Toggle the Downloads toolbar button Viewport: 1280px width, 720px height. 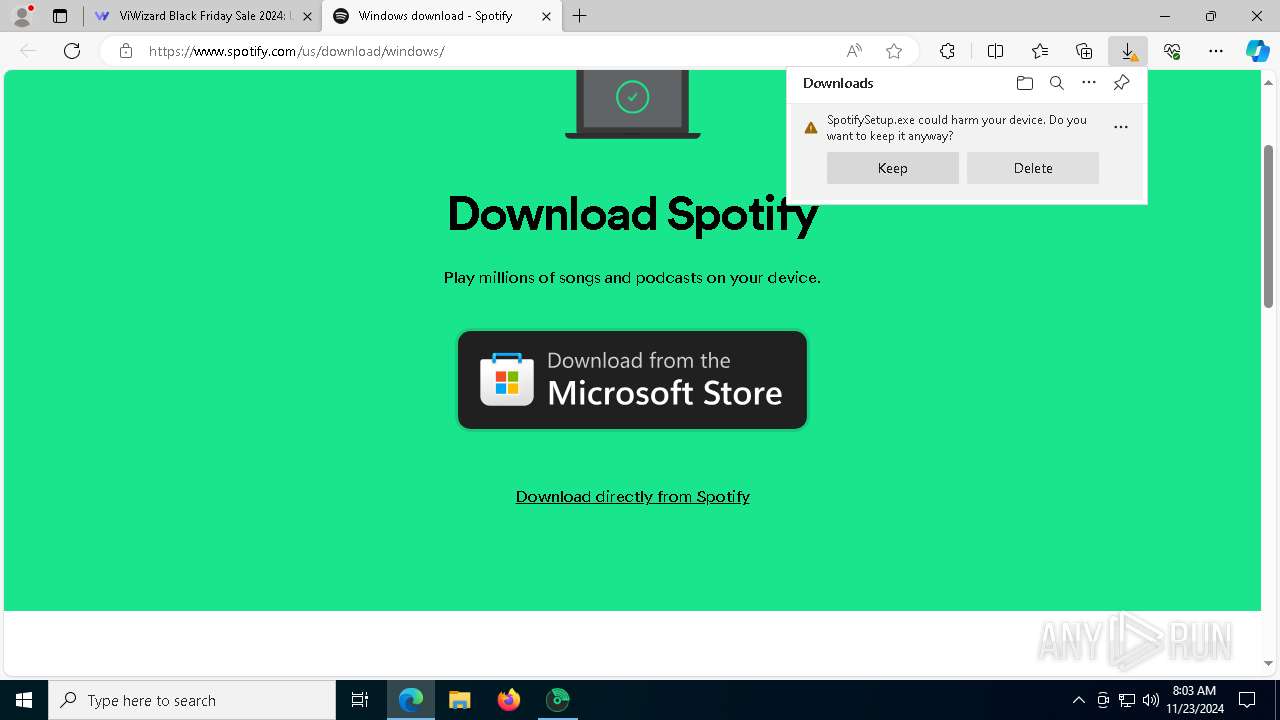[1128, 51]
